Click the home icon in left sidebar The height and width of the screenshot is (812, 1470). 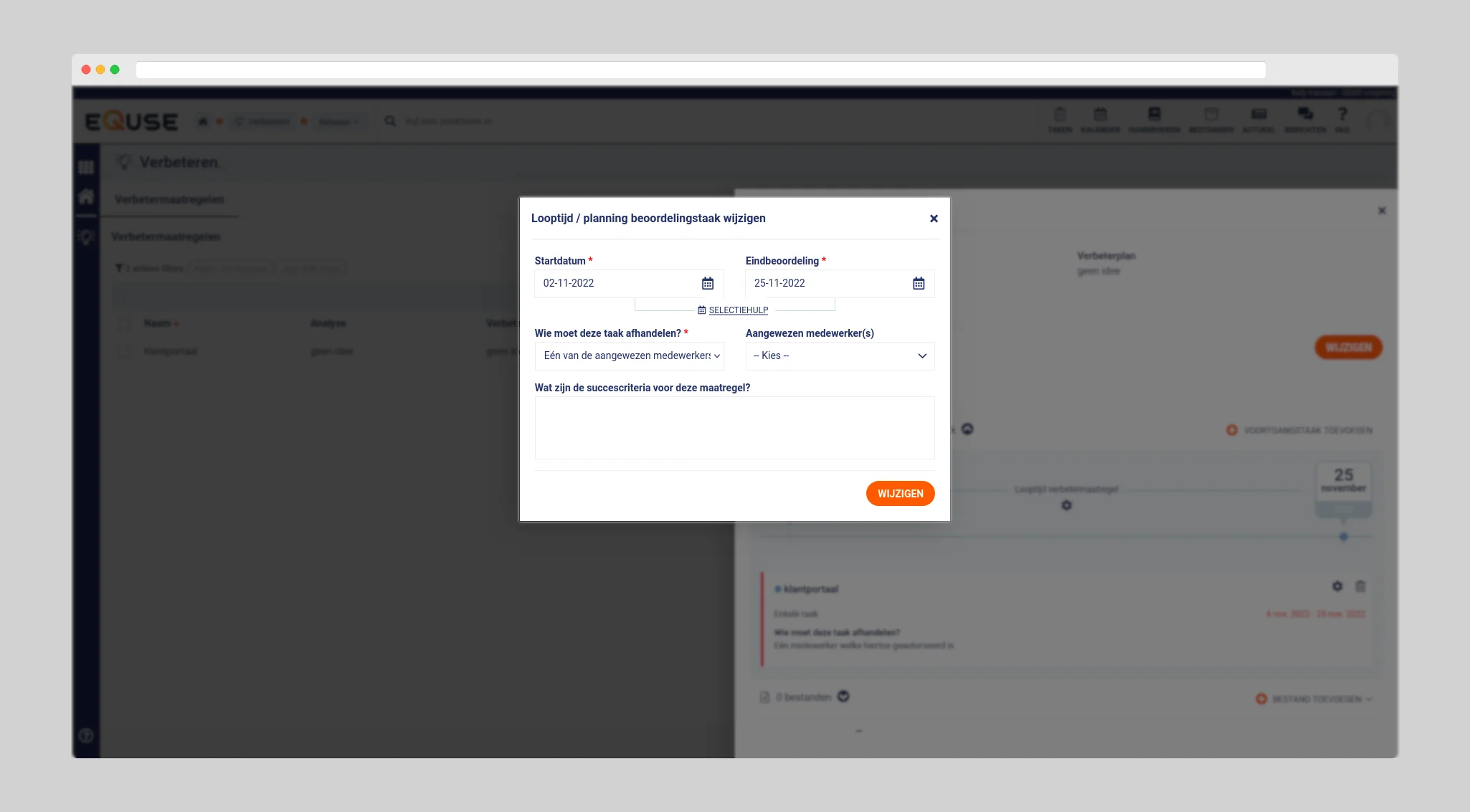86,196
